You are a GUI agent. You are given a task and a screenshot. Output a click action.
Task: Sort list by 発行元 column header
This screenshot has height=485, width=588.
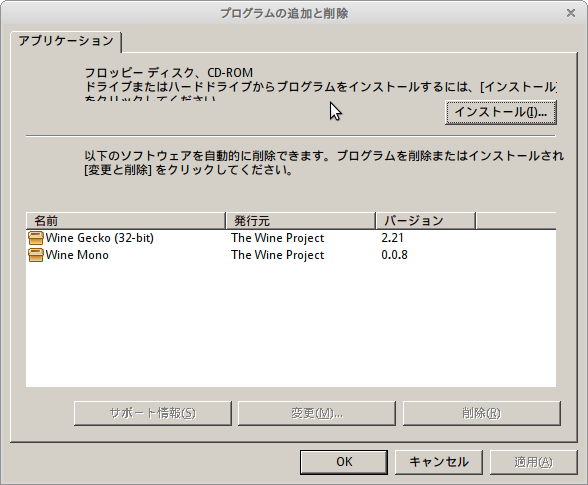301,221
